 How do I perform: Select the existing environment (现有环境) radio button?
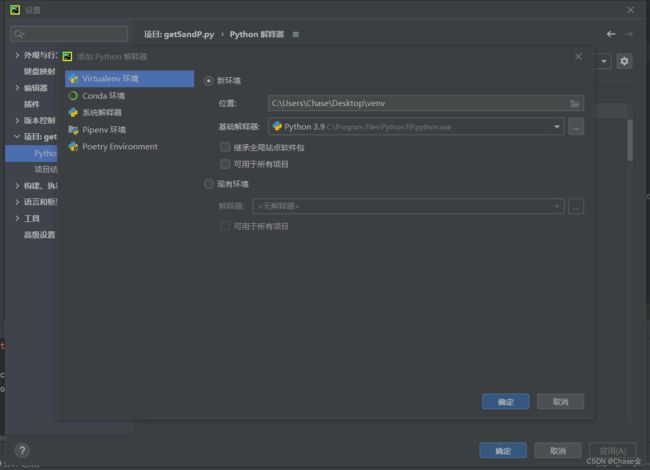point(209,184)
